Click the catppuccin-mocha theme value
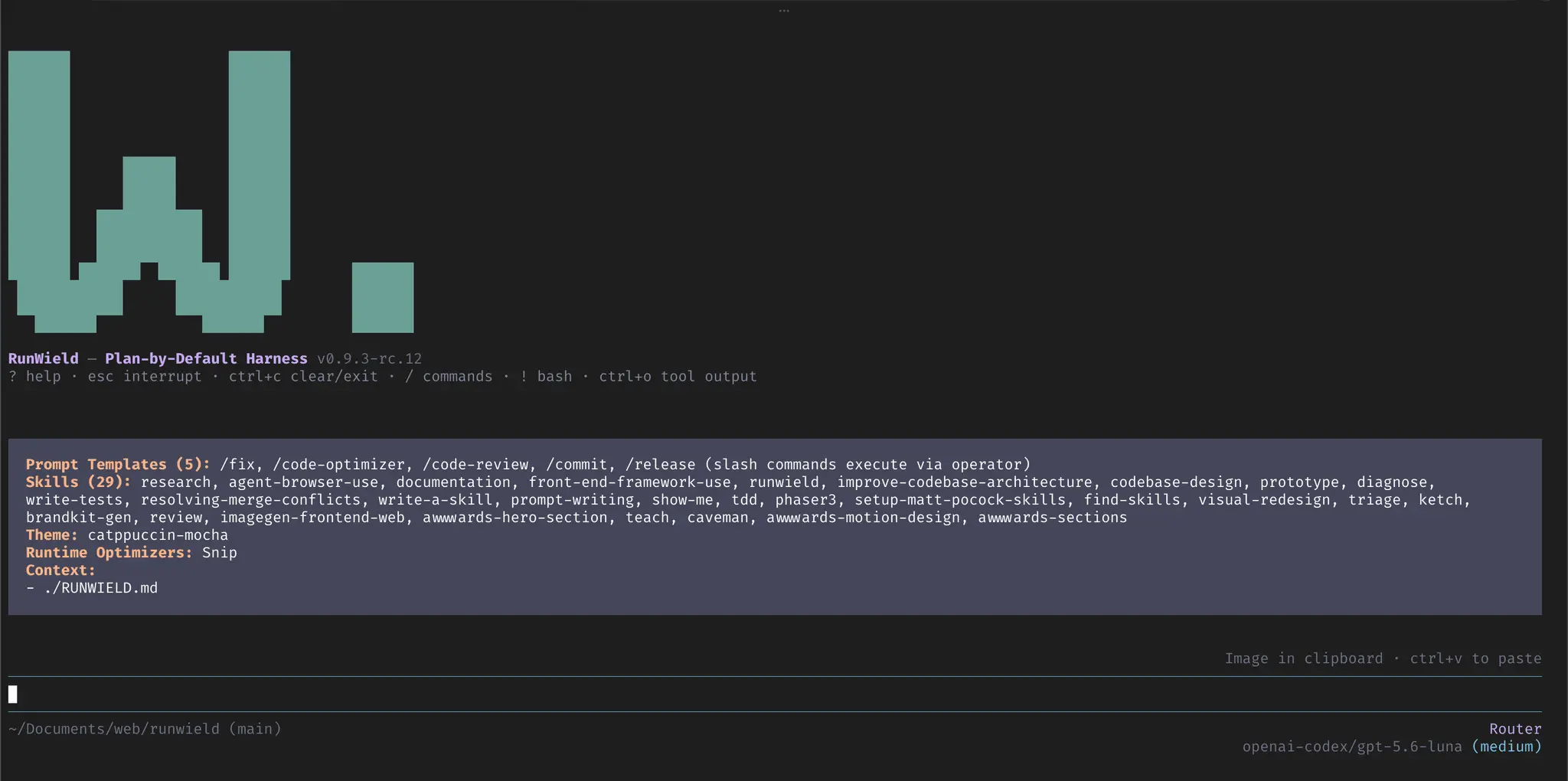Image resolution: width=1568 pixels, height=781 pixels. click(x=158, y=534)
